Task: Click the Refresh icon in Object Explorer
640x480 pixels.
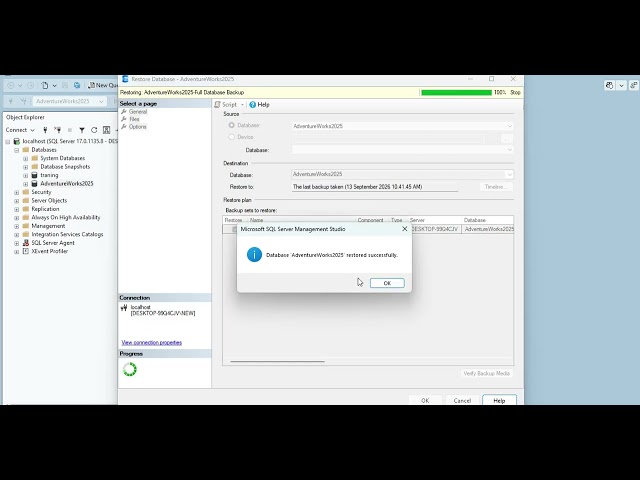Action: point(94,130)
